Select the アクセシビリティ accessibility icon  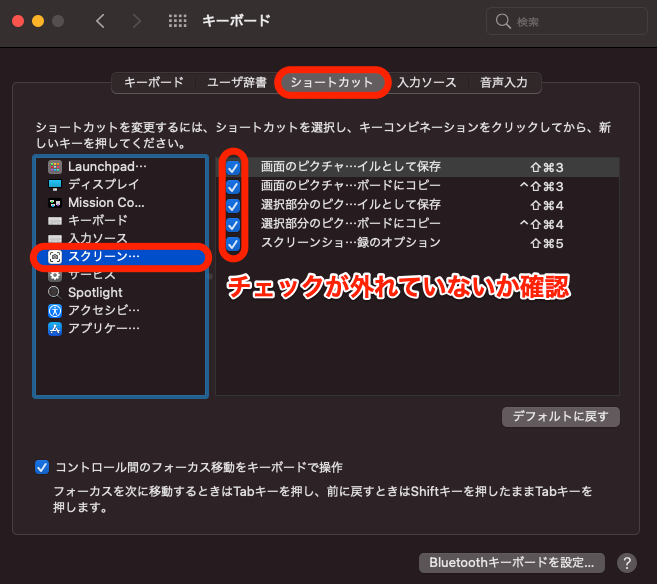point(55,310)
